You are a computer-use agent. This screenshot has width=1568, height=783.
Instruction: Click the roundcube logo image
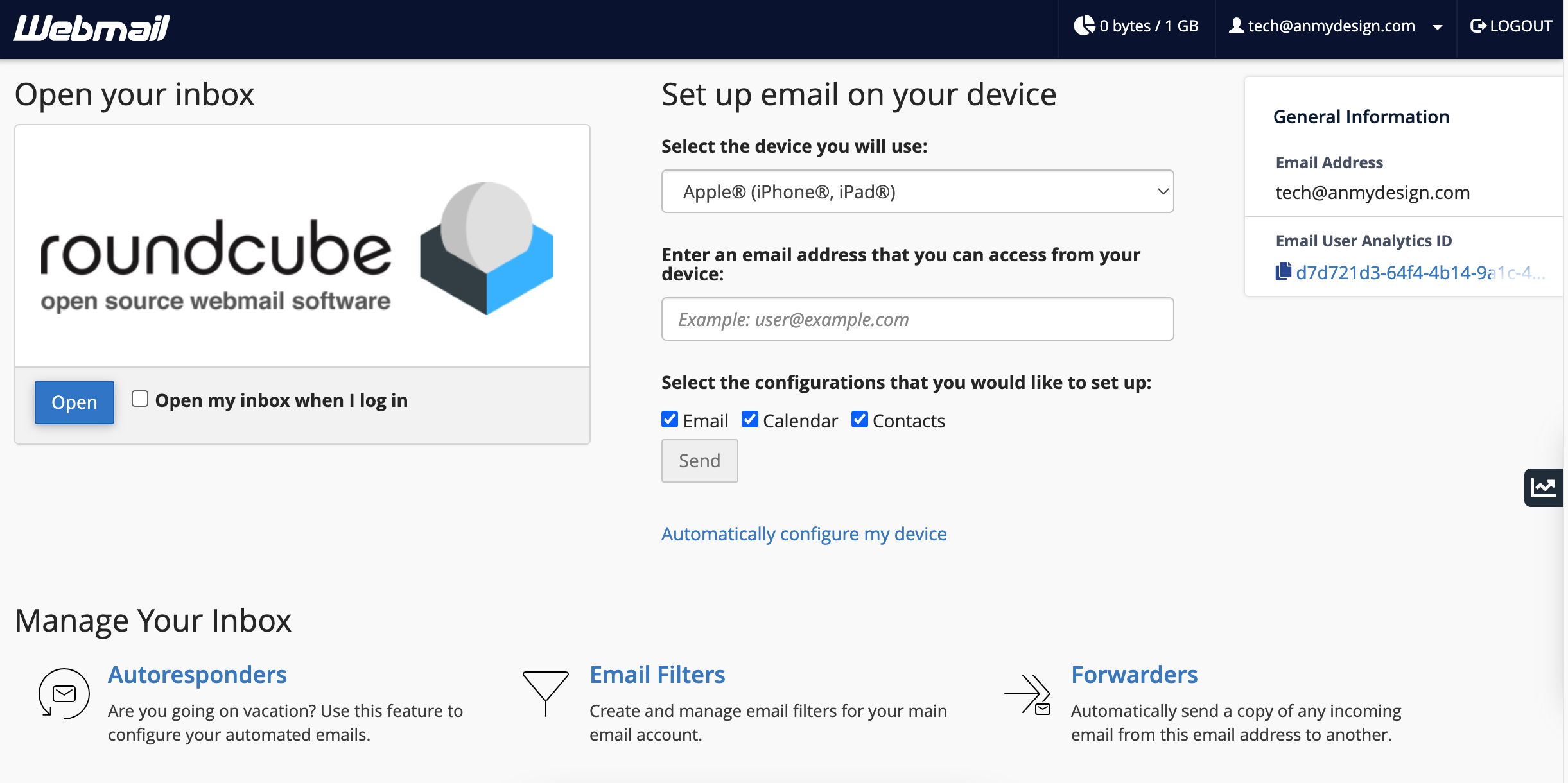pos(297,249)
